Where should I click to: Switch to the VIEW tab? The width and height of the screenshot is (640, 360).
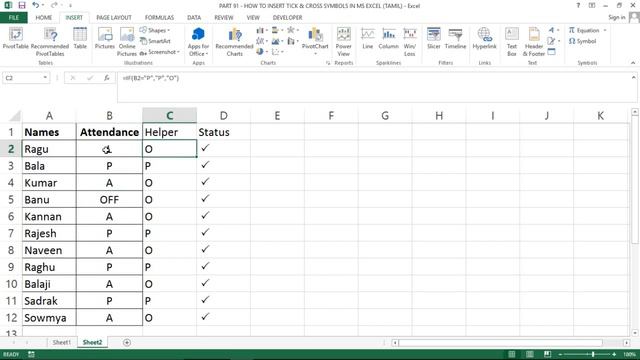253,18
